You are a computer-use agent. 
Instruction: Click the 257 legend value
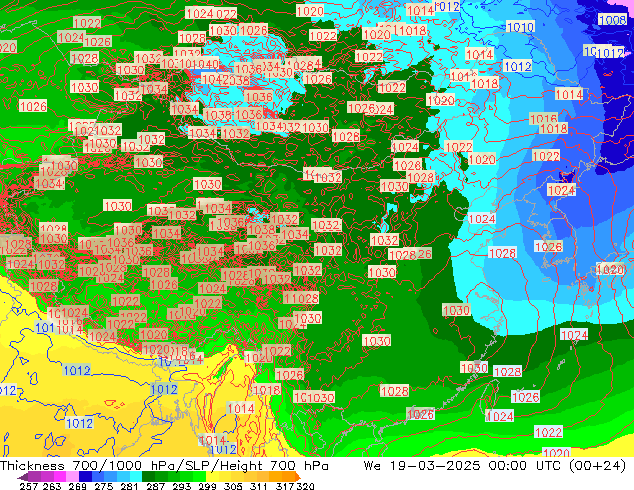click(29, 486)
